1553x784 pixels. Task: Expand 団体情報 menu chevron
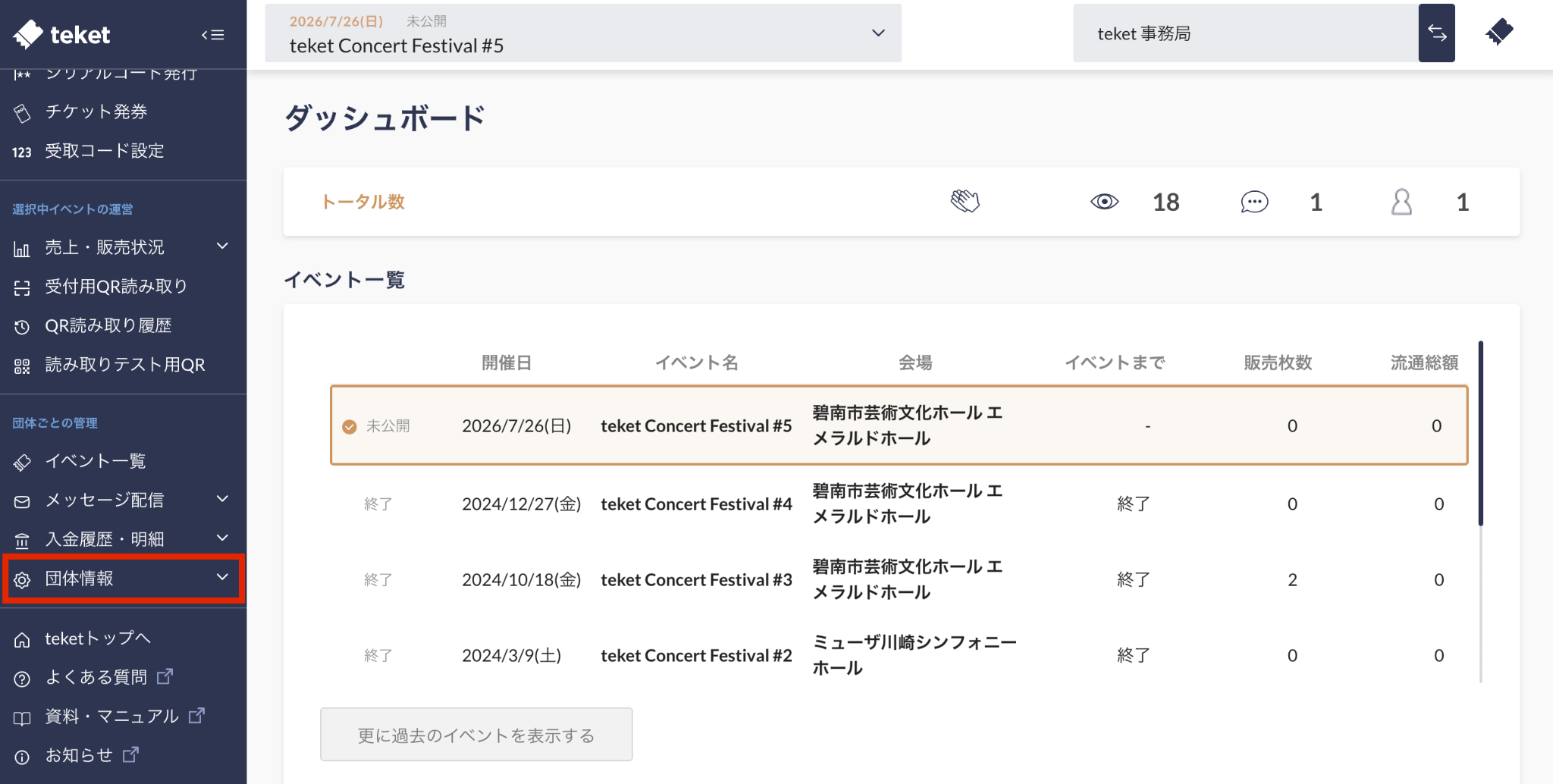[222, 577]
